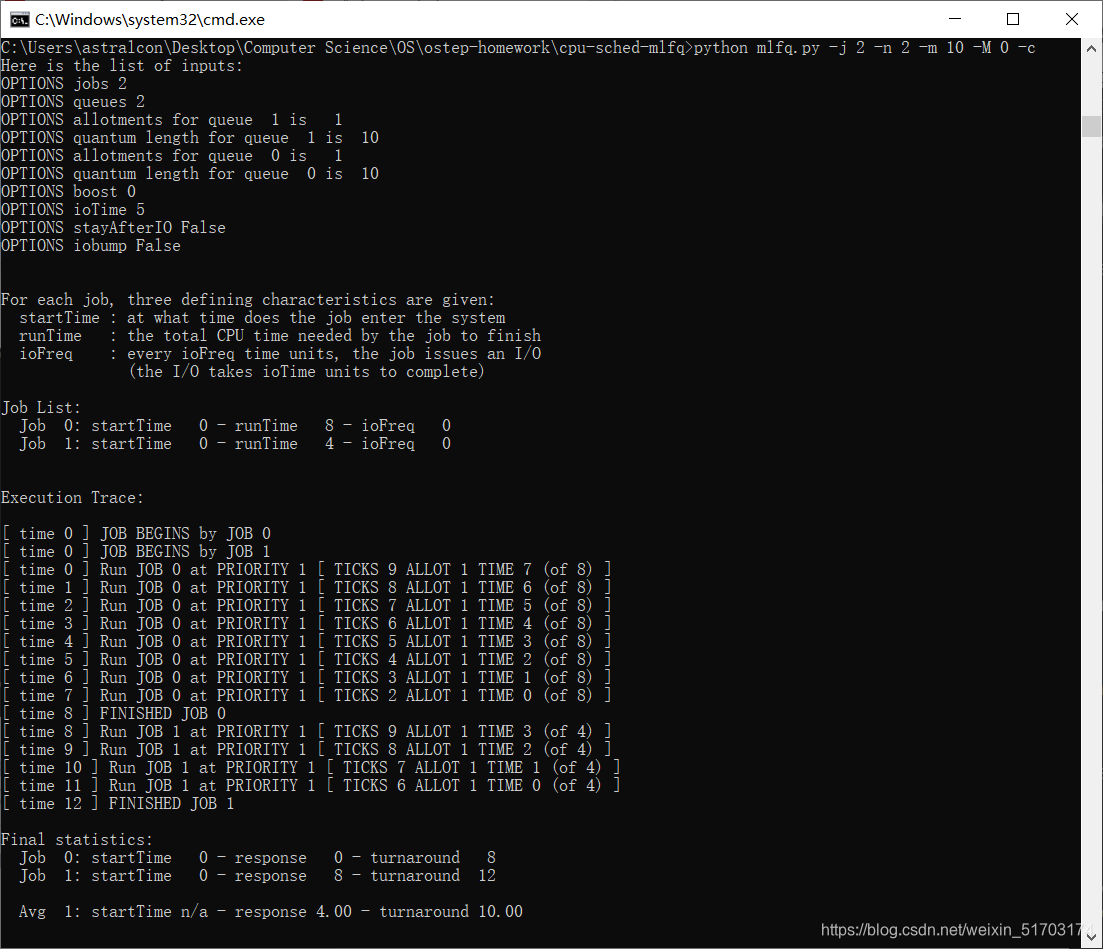Click the time 0 Run JOB 0 TICKS 9 line
The image size is (1103, 949).
(307, 570)
